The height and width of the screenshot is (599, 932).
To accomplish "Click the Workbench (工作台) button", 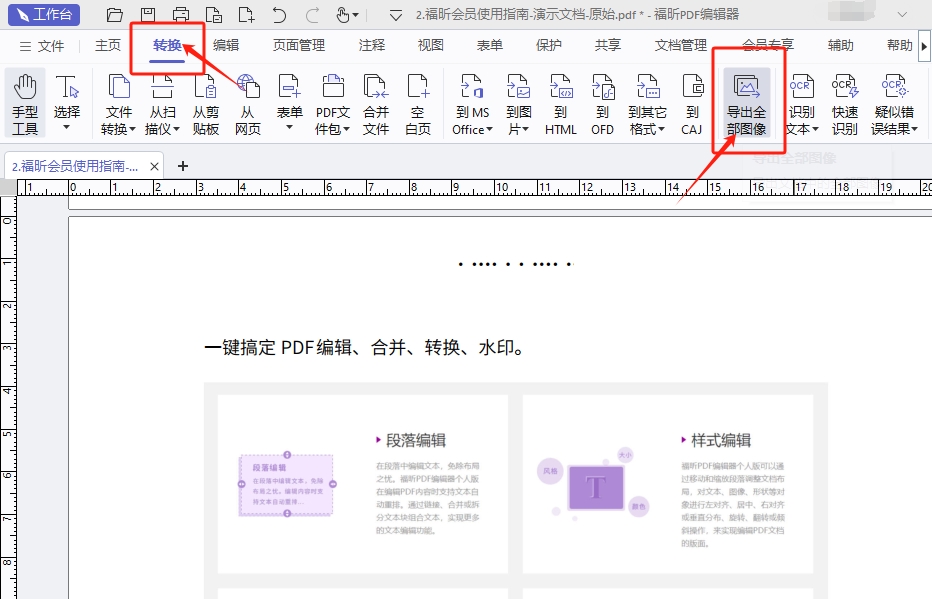I will point(45,15).
